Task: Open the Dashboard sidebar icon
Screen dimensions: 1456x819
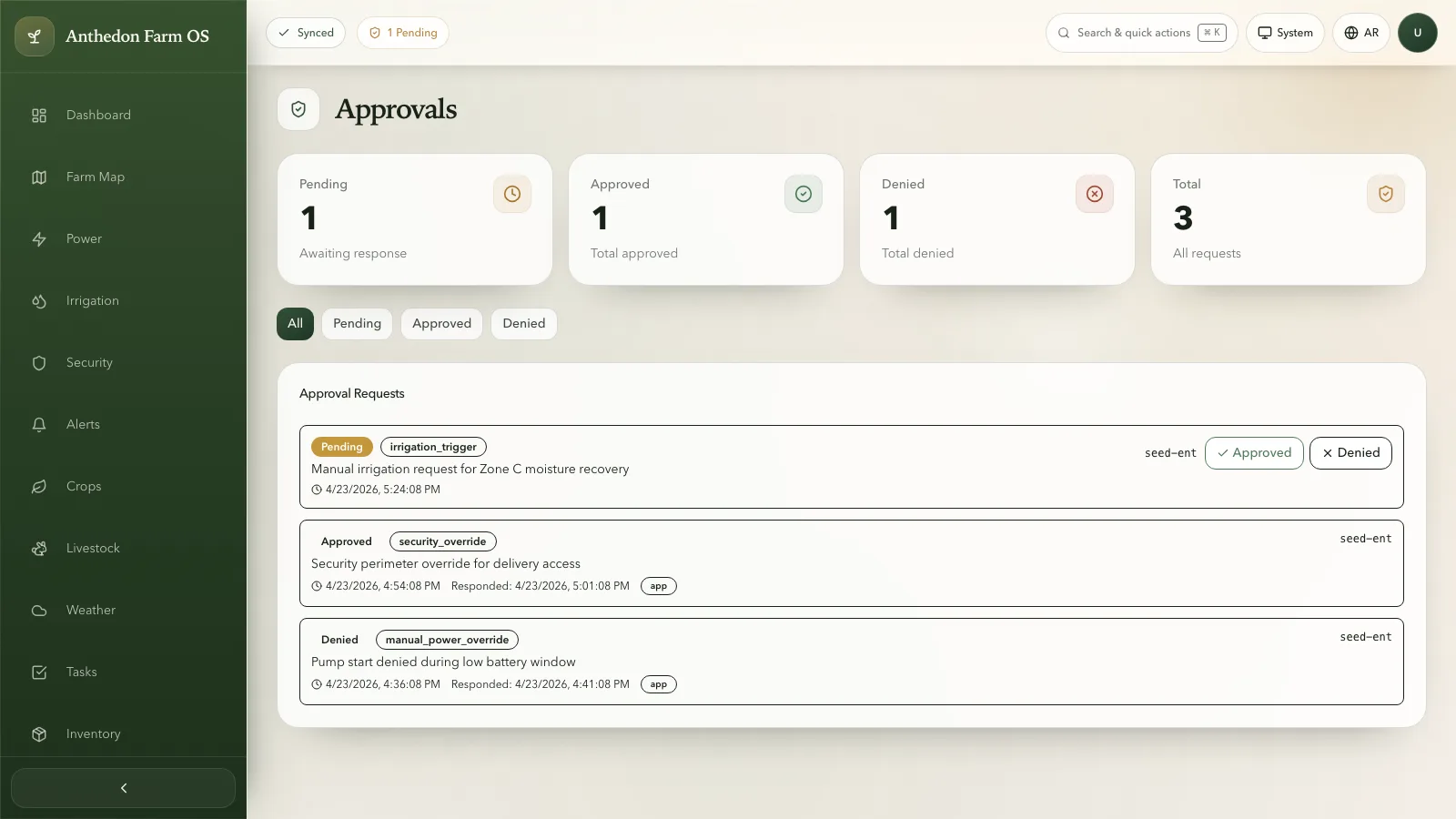Action: coord(39,116)
